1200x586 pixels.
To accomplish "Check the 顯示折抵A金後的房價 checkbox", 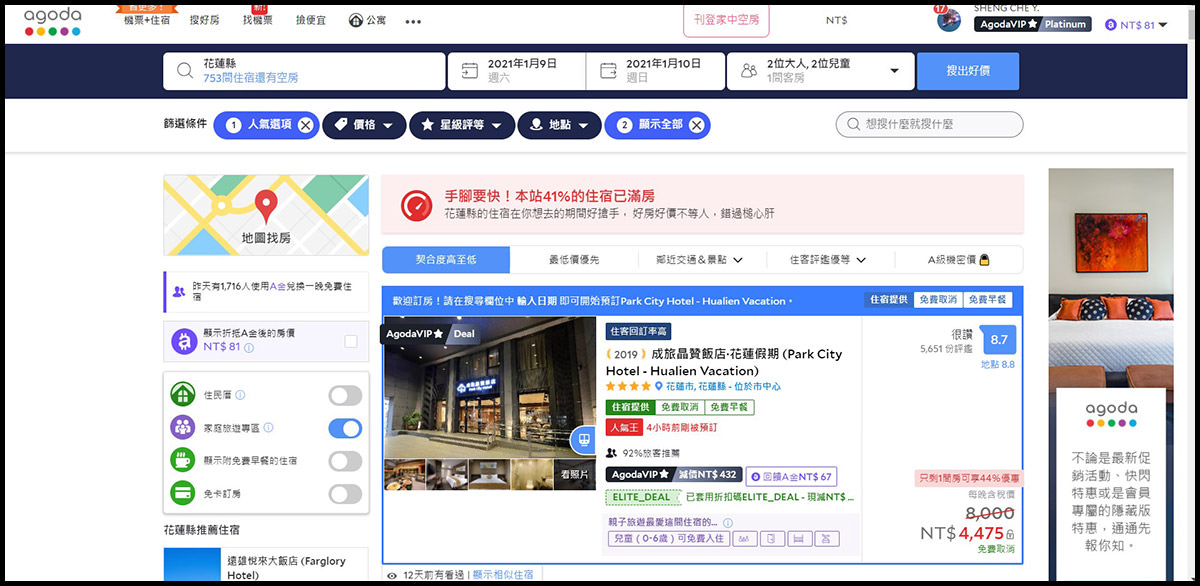I will [x=350, y=341].
